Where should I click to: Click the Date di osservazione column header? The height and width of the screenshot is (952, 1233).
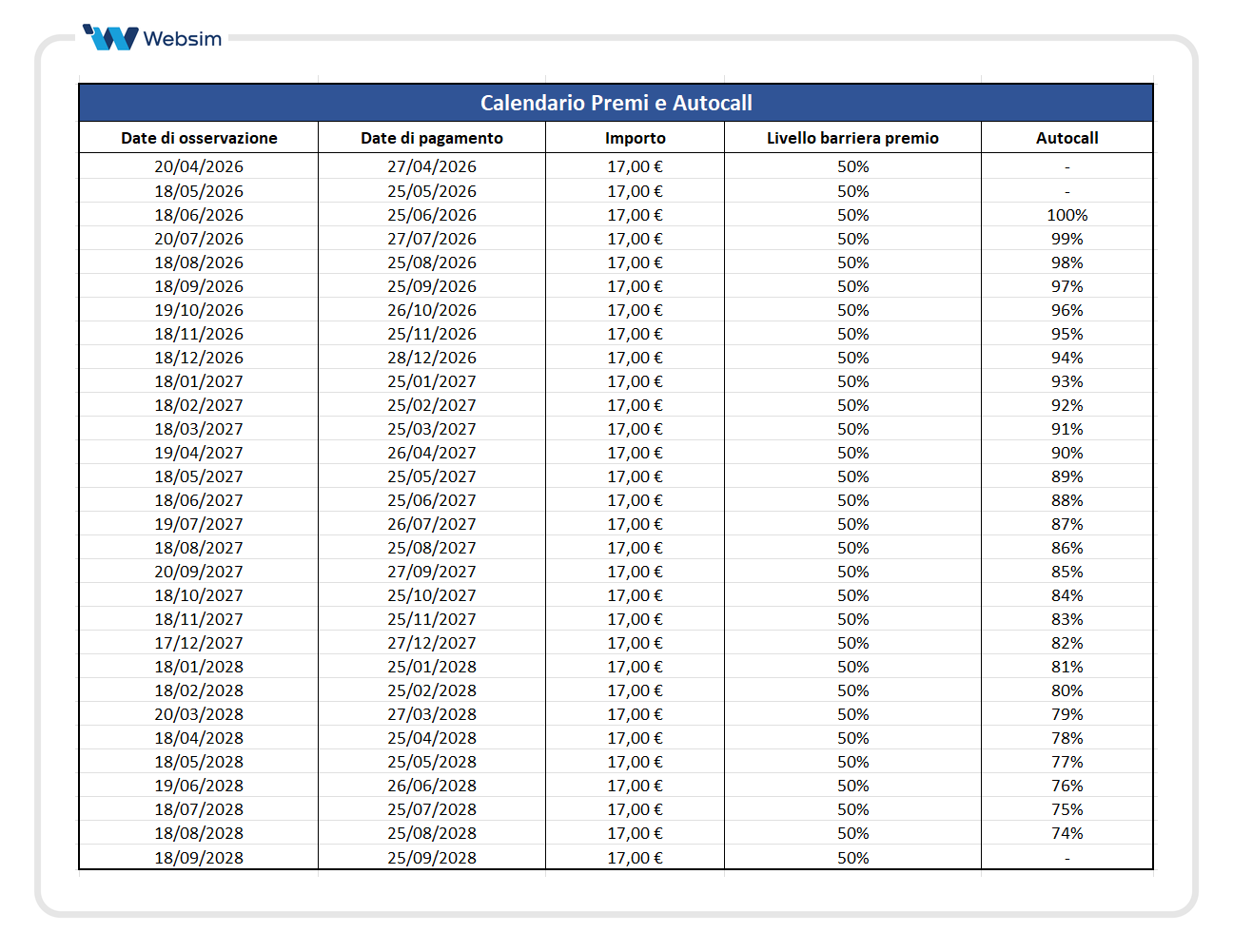pyautogui.click(x=199, y=138)
